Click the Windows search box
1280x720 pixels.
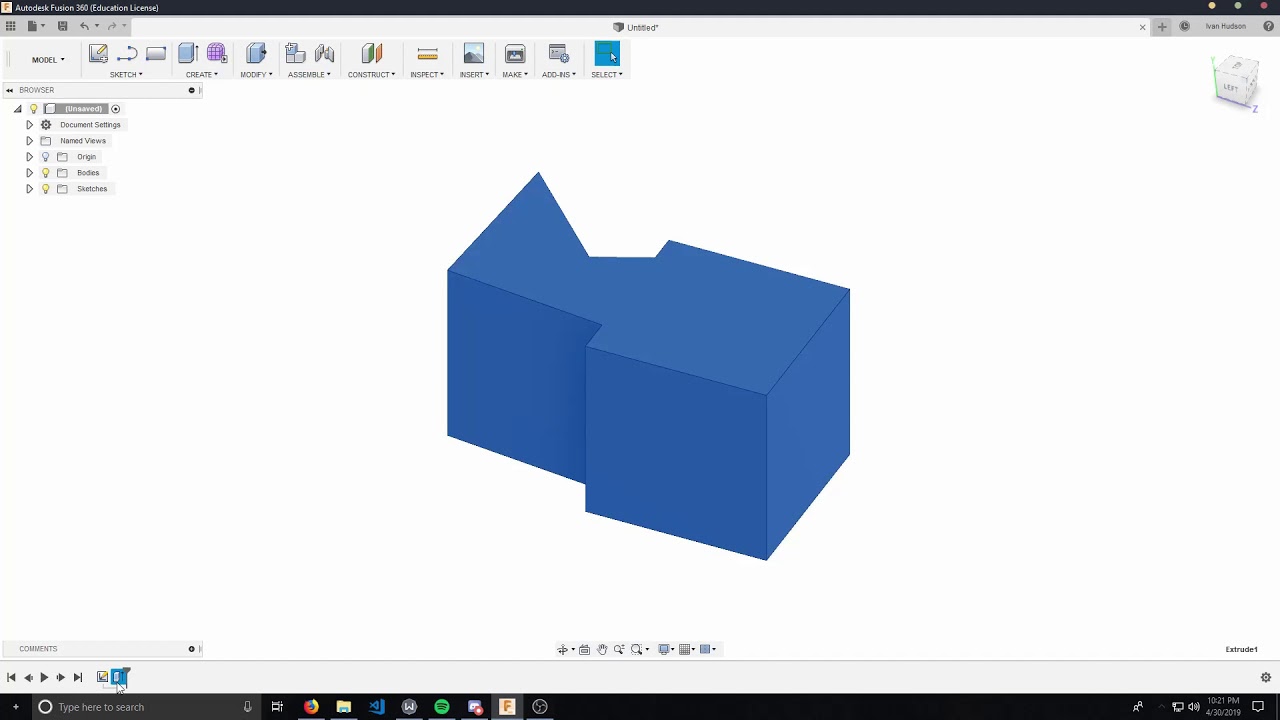(145, 707)
